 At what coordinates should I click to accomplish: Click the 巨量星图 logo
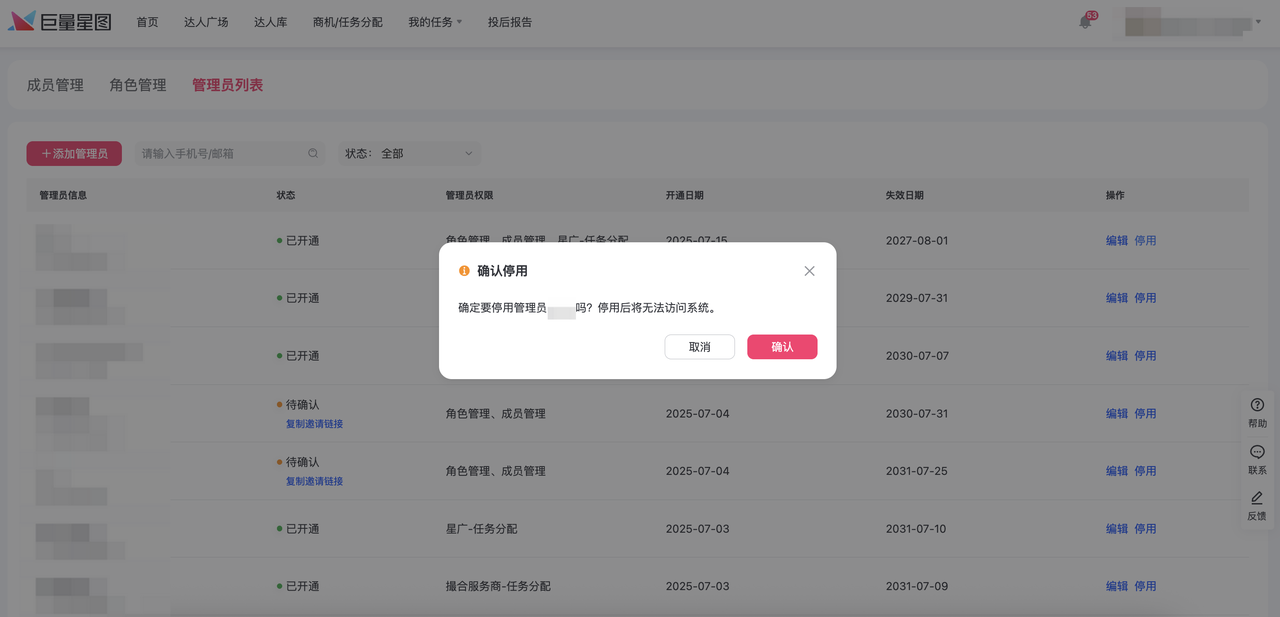pos(60,21)
